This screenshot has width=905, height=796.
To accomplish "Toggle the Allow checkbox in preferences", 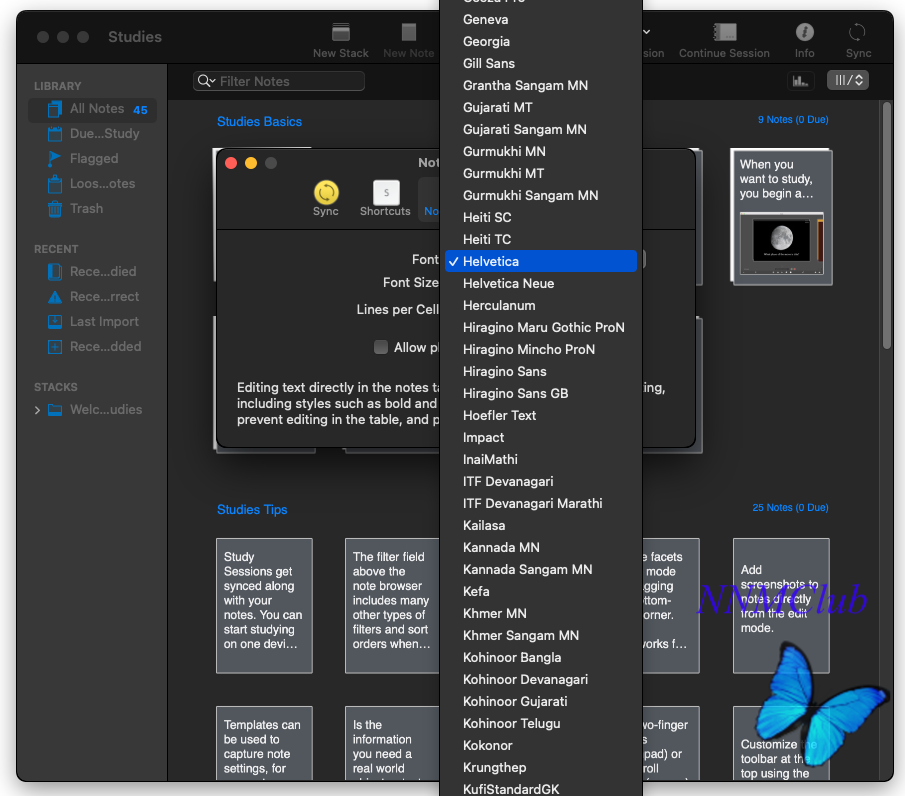I will 381,347.
